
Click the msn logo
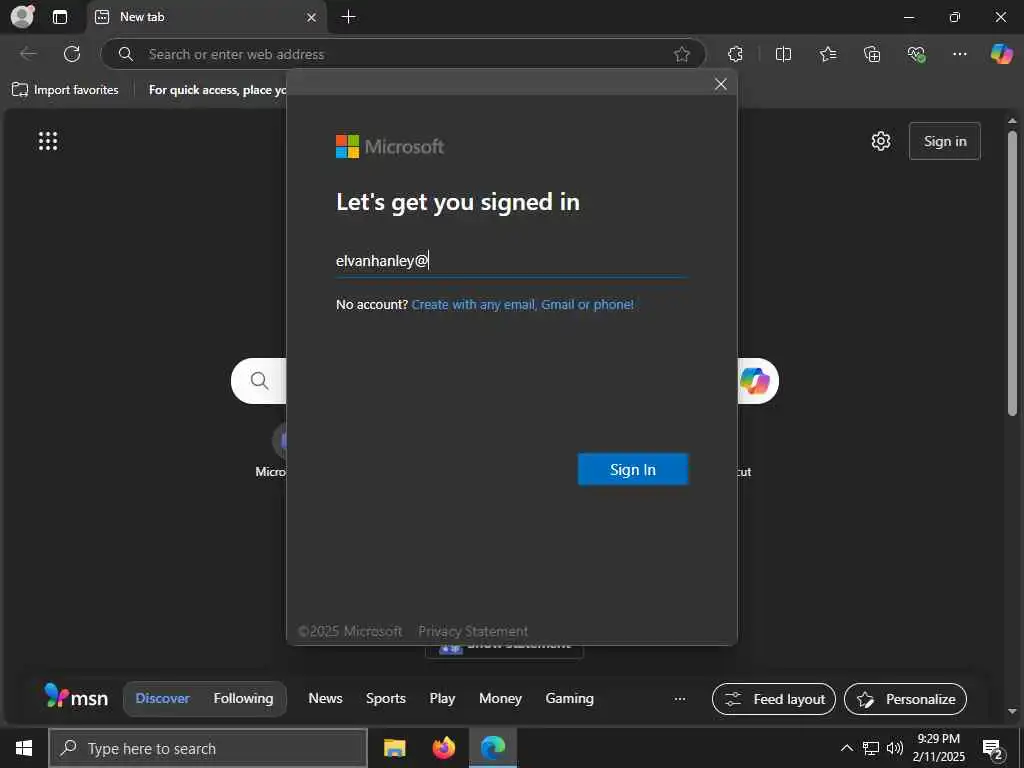coord(76,697)
